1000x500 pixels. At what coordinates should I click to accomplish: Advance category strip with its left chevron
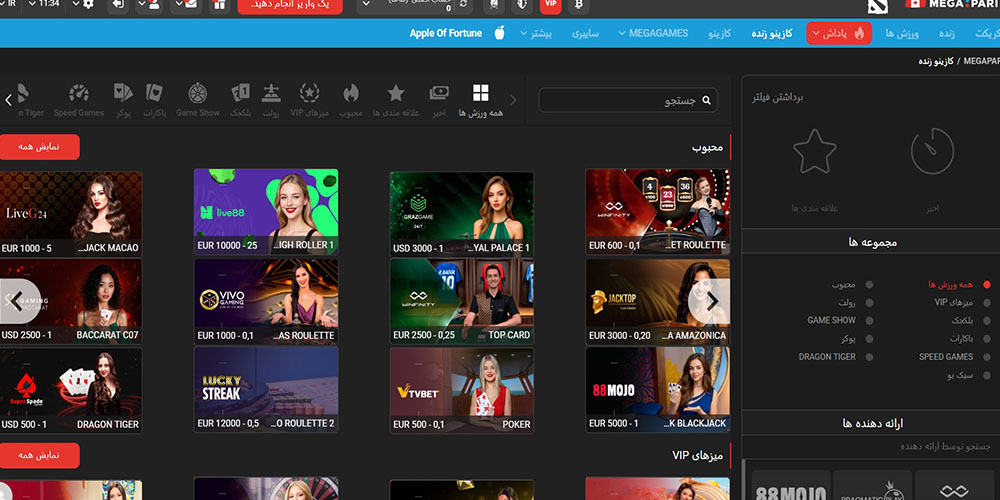point(8,99)
